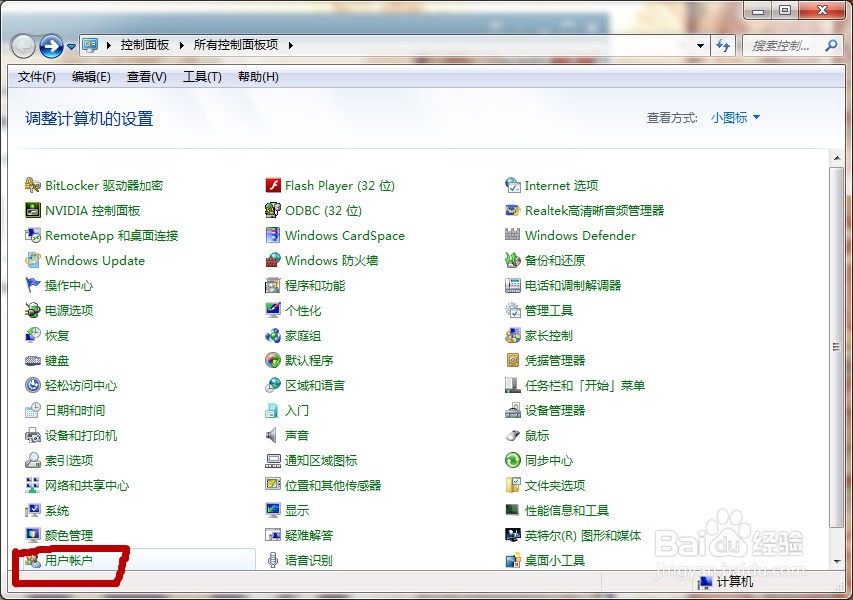This screenshot has height=600, width=853.
Task: Open the 用户帐户 icon
Action: [x=33, y=561]
